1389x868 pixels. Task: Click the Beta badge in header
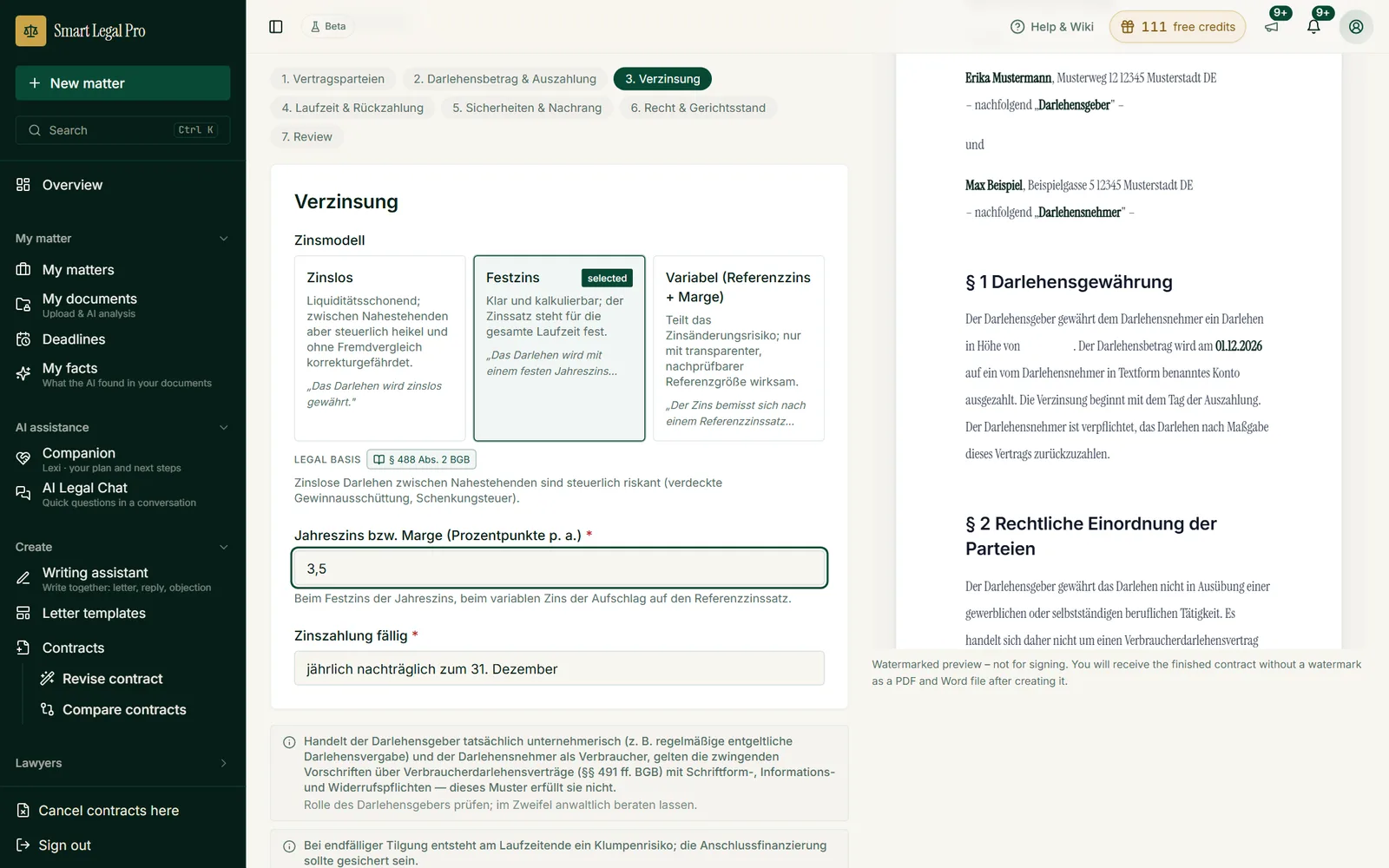tap(328, 27)
